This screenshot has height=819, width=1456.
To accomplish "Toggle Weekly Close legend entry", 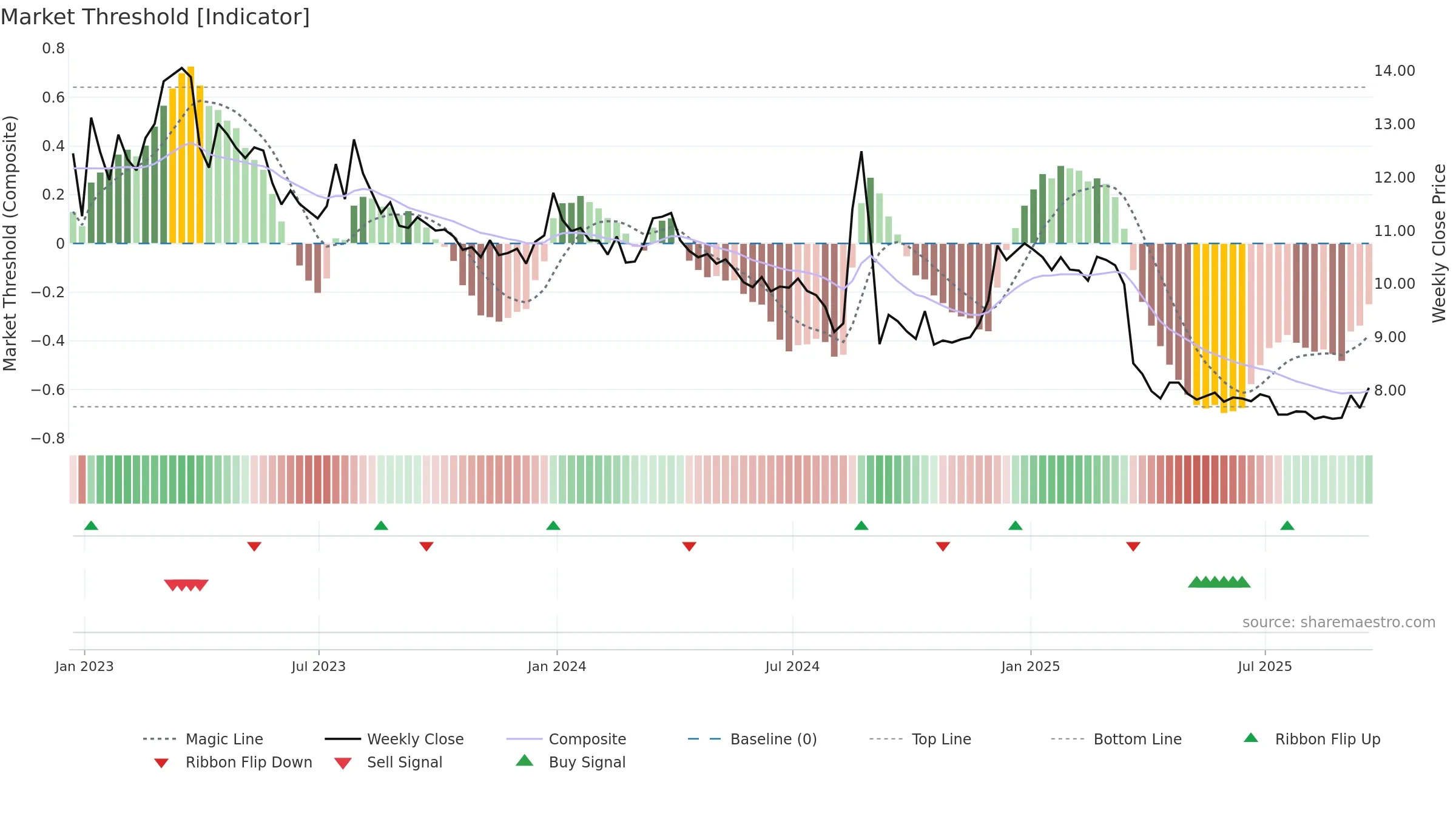I will pos(394,739).
